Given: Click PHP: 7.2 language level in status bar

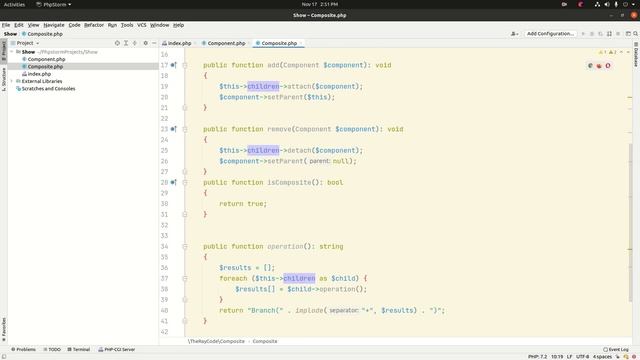Looking at the screenshot, I should [x=537, y=356].
